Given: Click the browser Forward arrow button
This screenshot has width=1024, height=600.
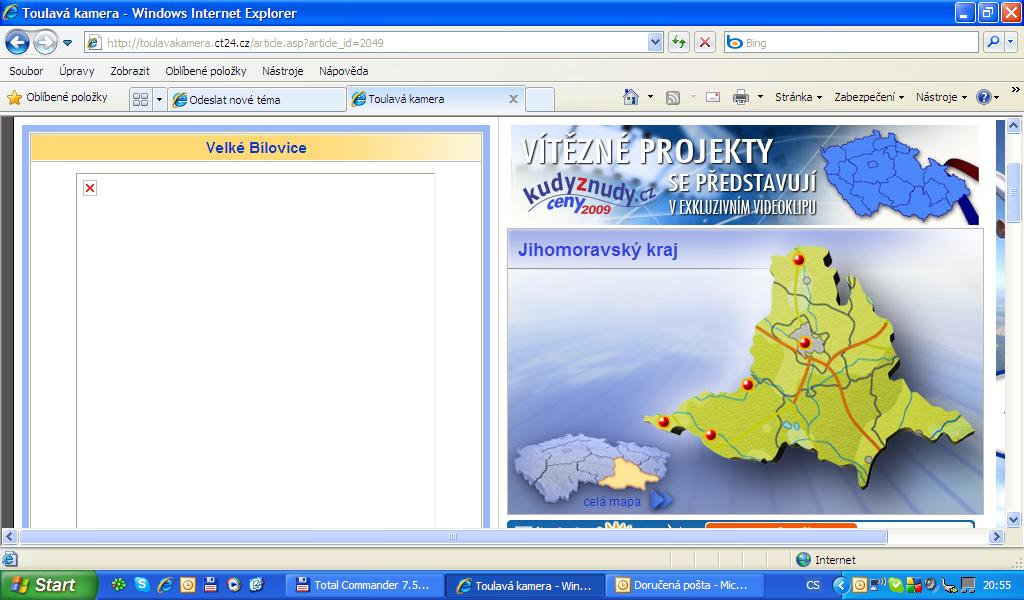Looking at the screenshot, I should pos(45,43).
